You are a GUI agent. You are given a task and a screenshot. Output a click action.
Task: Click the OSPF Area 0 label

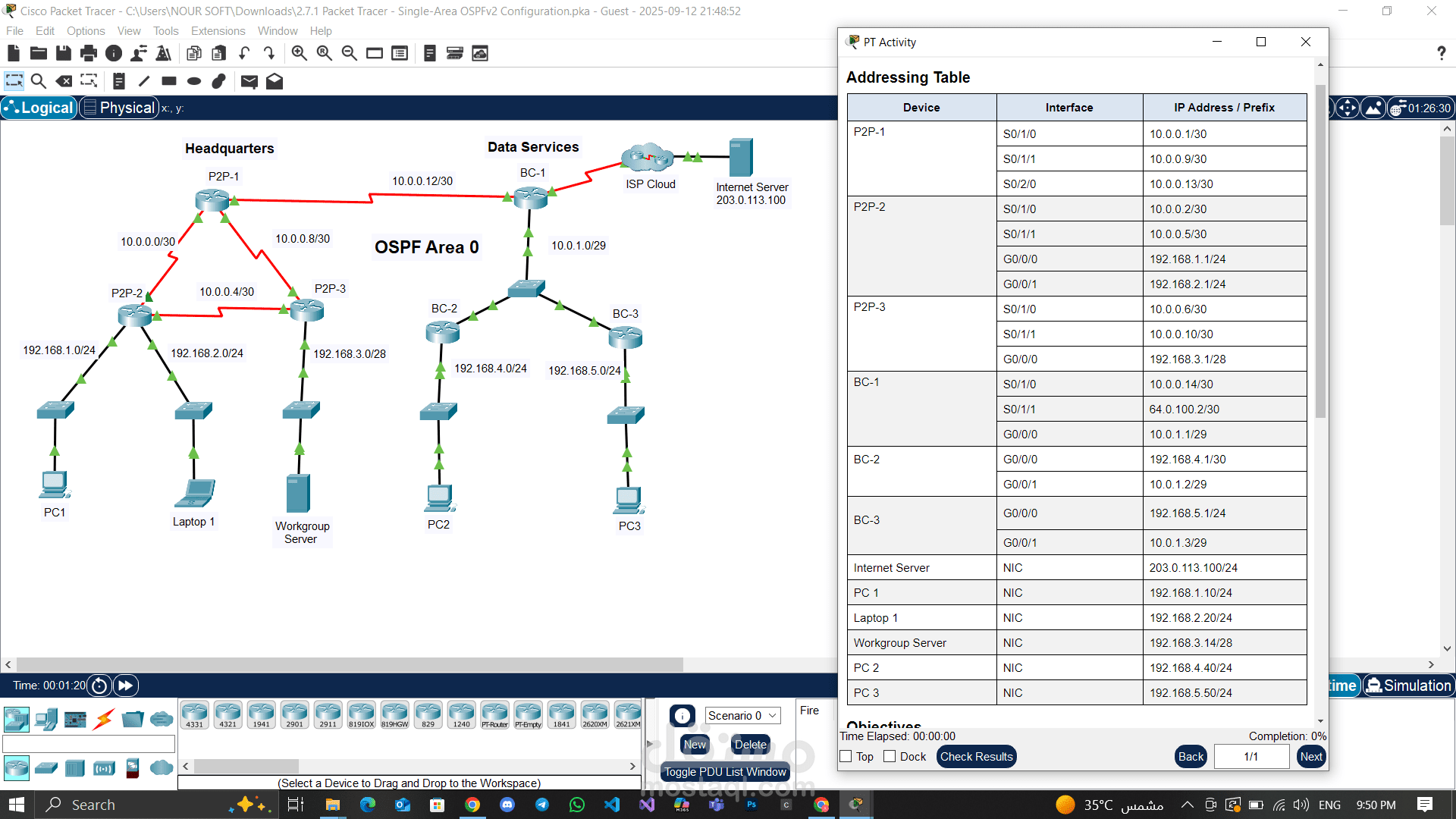pyautogui.click(x=427, y=247)
